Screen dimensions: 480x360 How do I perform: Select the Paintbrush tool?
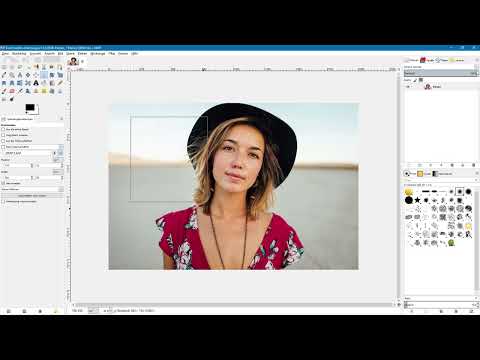pyautogui.click(x=4, y=91)
